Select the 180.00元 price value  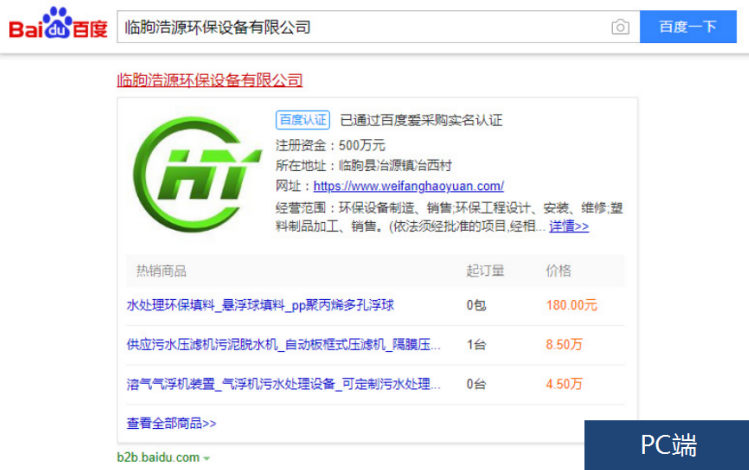[x=572, y=305]
